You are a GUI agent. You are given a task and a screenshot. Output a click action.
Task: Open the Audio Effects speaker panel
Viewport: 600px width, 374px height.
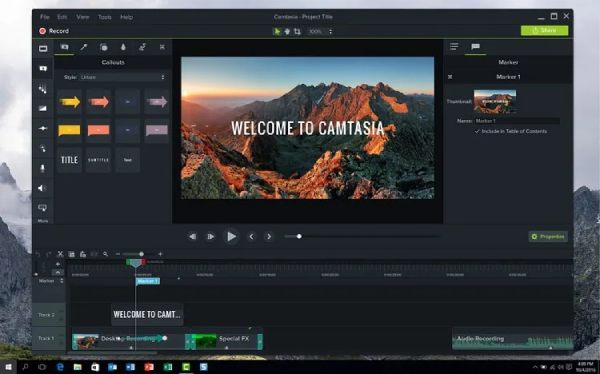pos(42,188)
